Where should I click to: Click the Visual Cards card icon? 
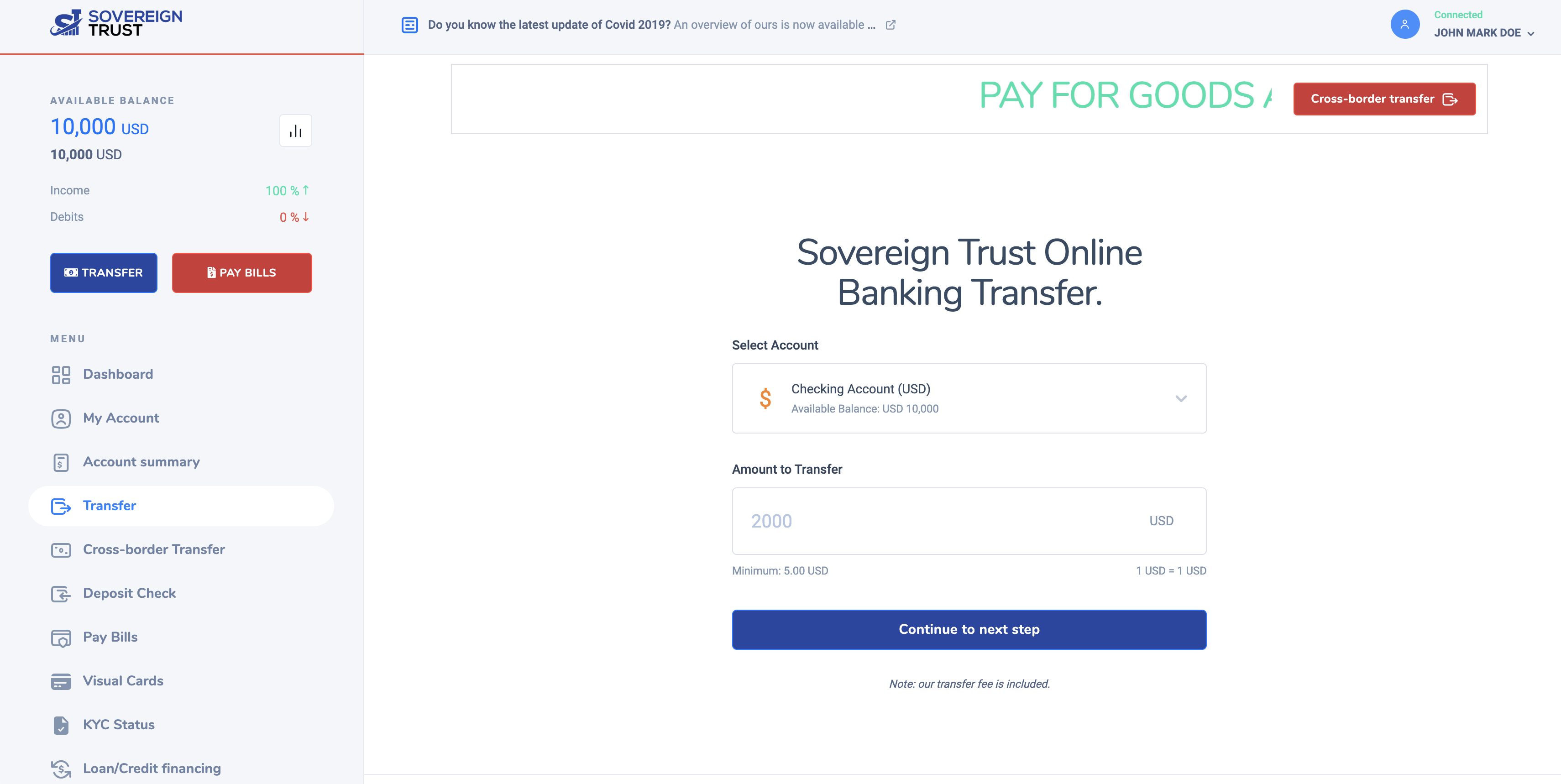(61, 681)
